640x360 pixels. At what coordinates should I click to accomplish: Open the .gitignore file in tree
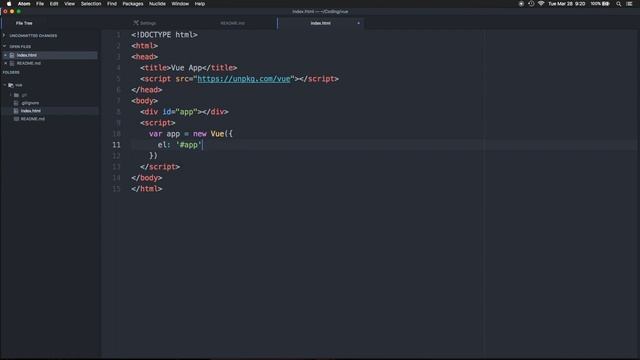coord(30,103)
